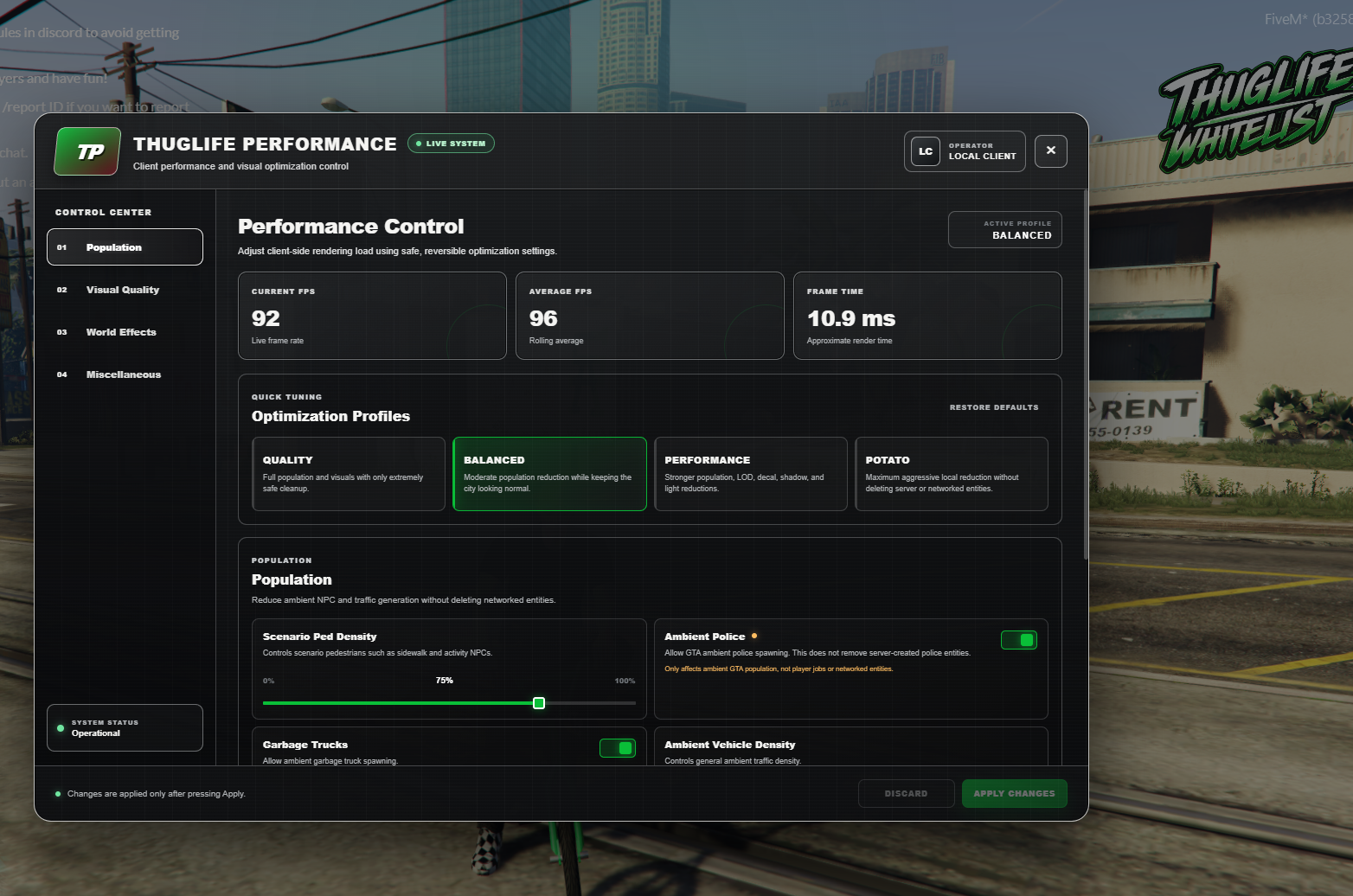This screenshot has height=896, width=1353.
Task: Toggle the Ambient Police switch
Action: [1019, 640]
